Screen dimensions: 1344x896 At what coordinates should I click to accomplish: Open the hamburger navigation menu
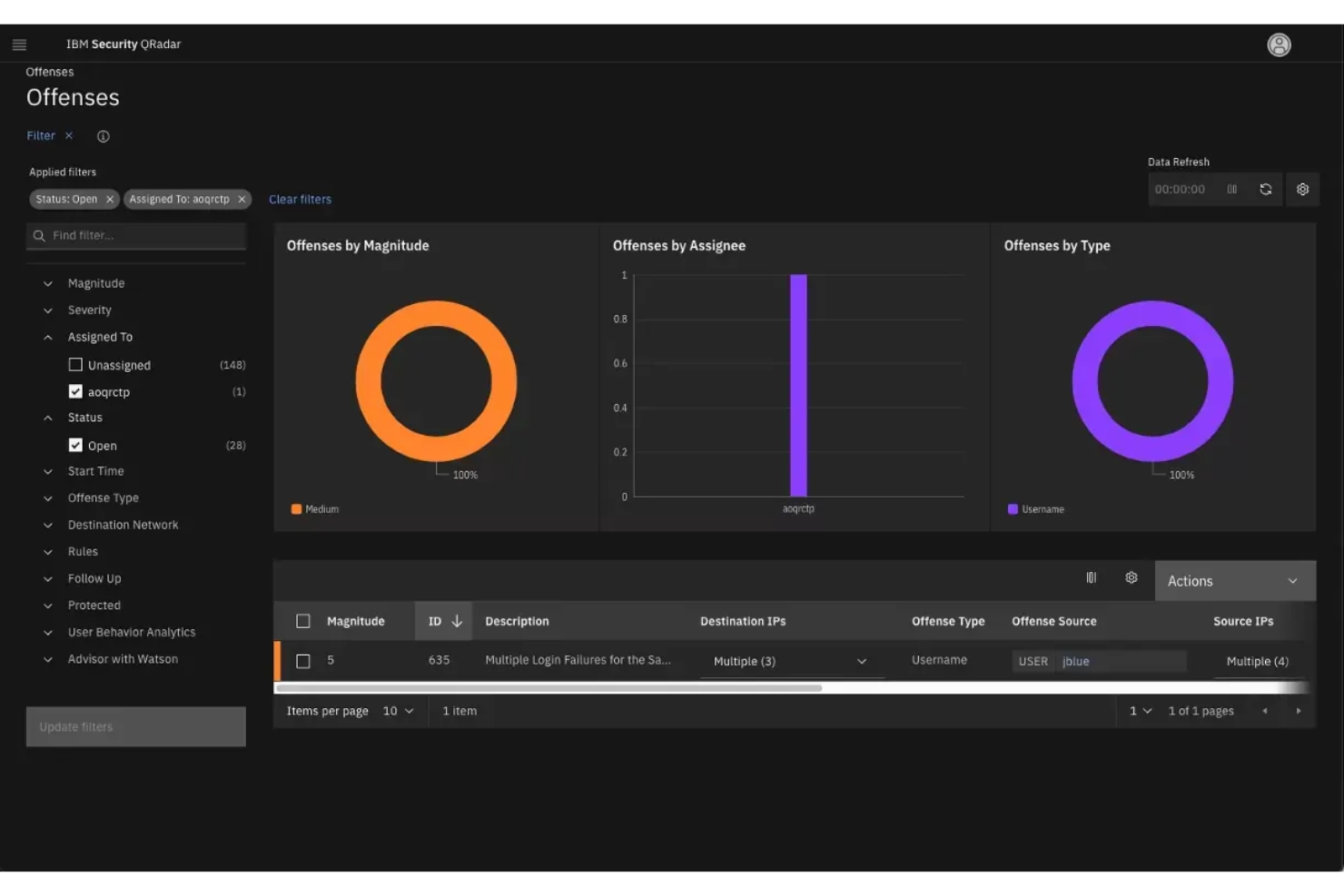click(x=19, y=44)
